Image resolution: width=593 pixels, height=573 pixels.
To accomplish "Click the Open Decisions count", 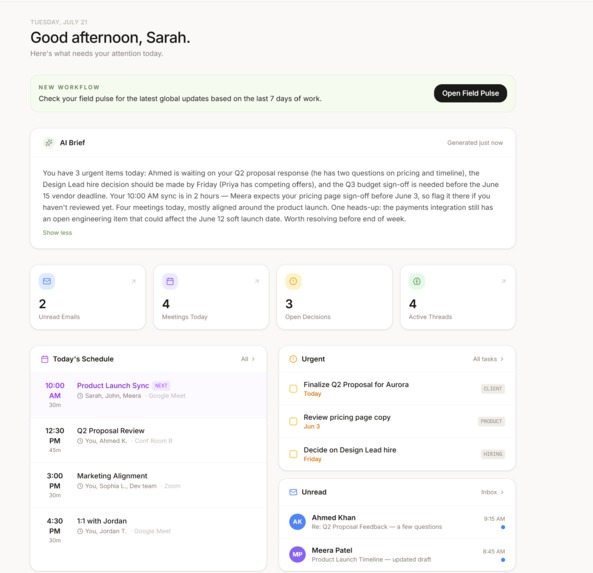I will (289, 304).
